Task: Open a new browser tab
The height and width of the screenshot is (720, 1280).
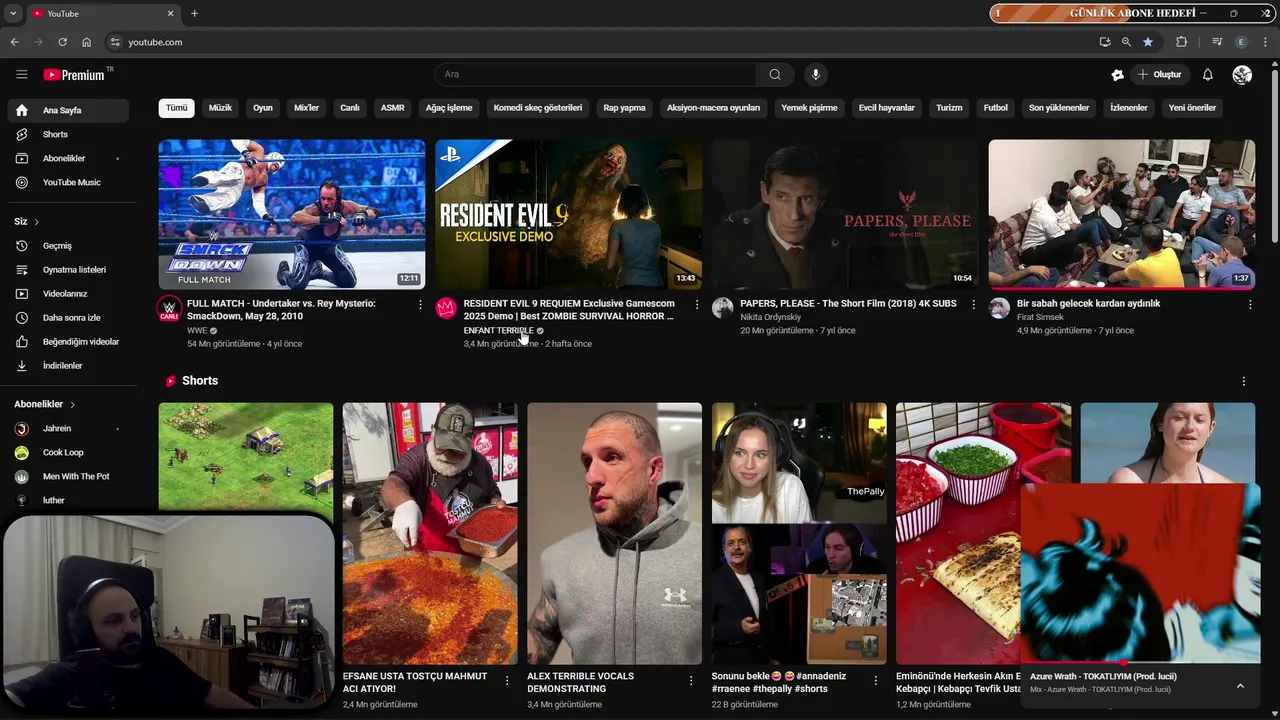Action: click(194, 13)
